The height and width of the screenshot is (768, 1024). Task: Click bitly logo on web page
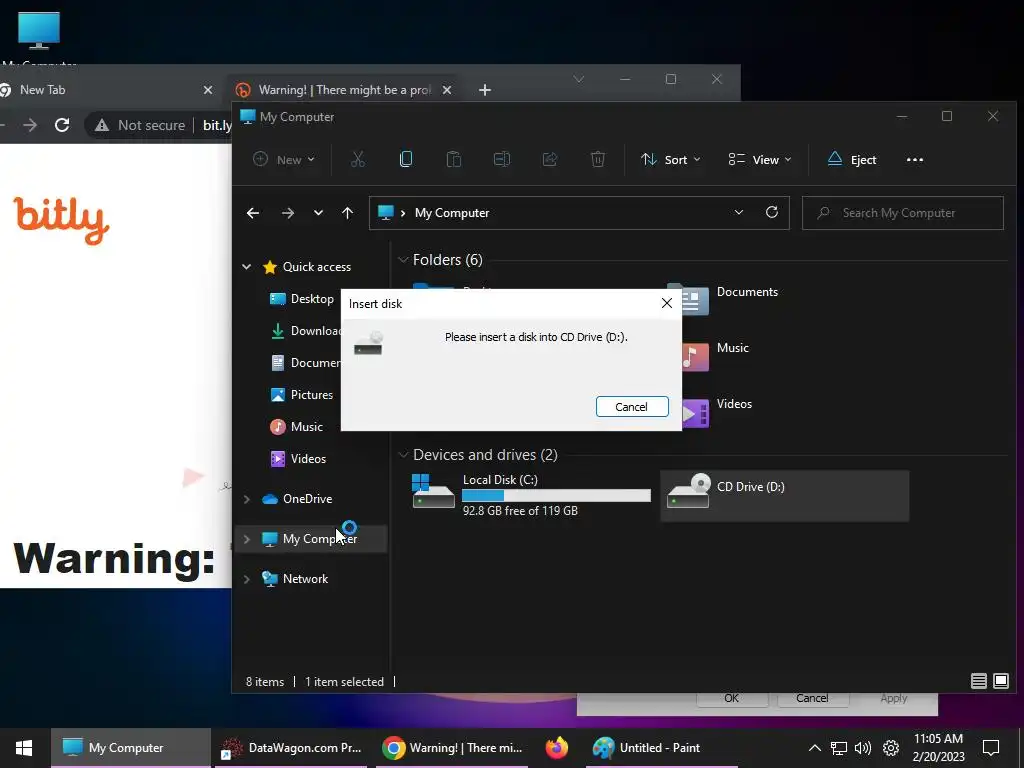click(x=61, y=220)
